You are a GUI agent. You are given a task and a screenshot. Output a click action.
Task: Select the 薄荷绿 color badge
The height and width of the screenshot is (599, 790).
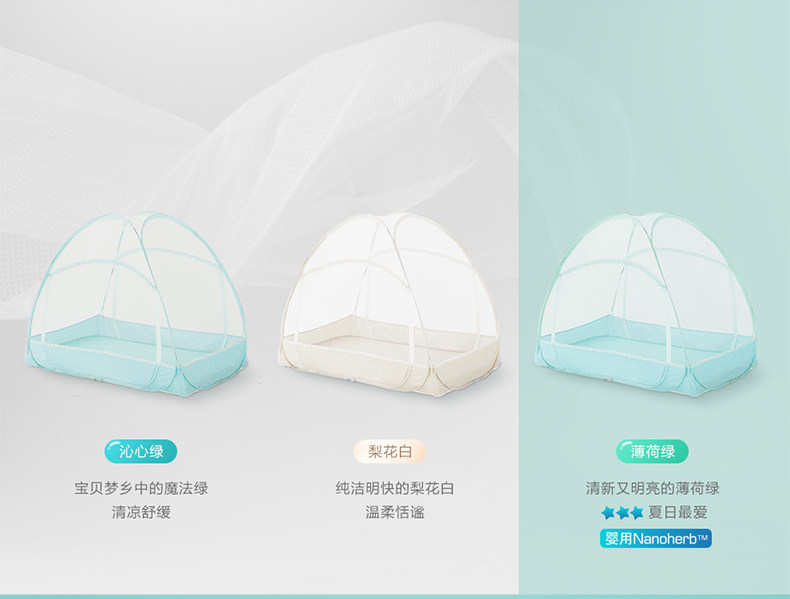click(x=652, y=451)
